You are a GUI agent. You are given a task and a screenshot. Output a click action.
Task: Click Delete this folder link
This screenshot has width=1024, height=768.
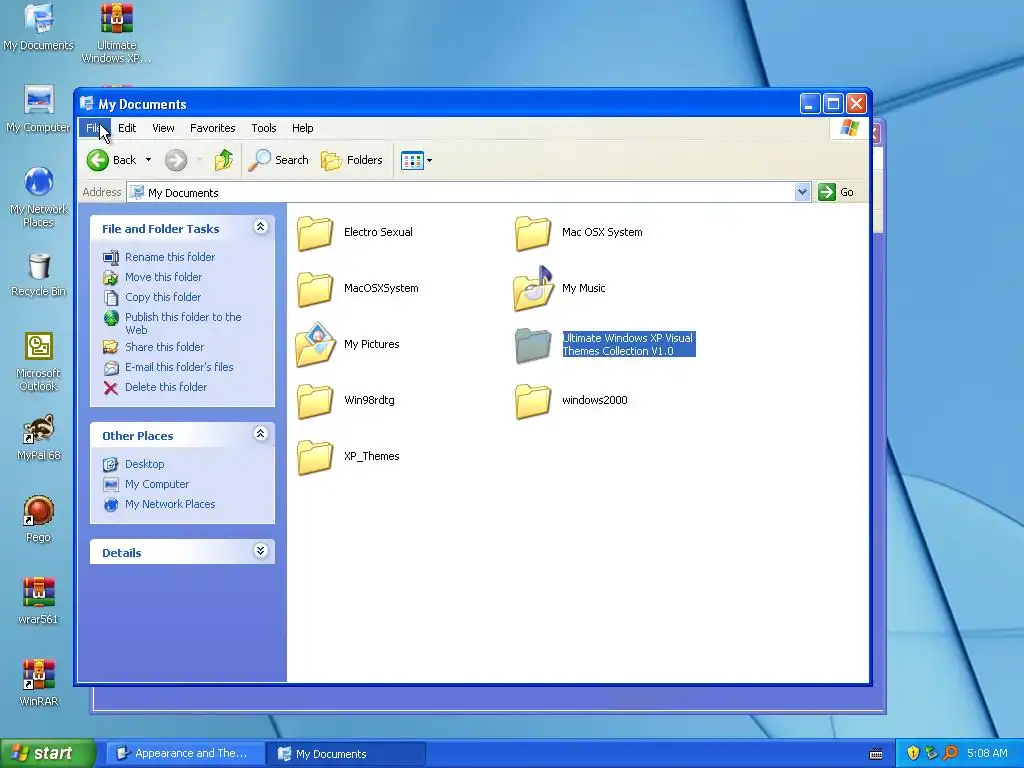point(166,387)
